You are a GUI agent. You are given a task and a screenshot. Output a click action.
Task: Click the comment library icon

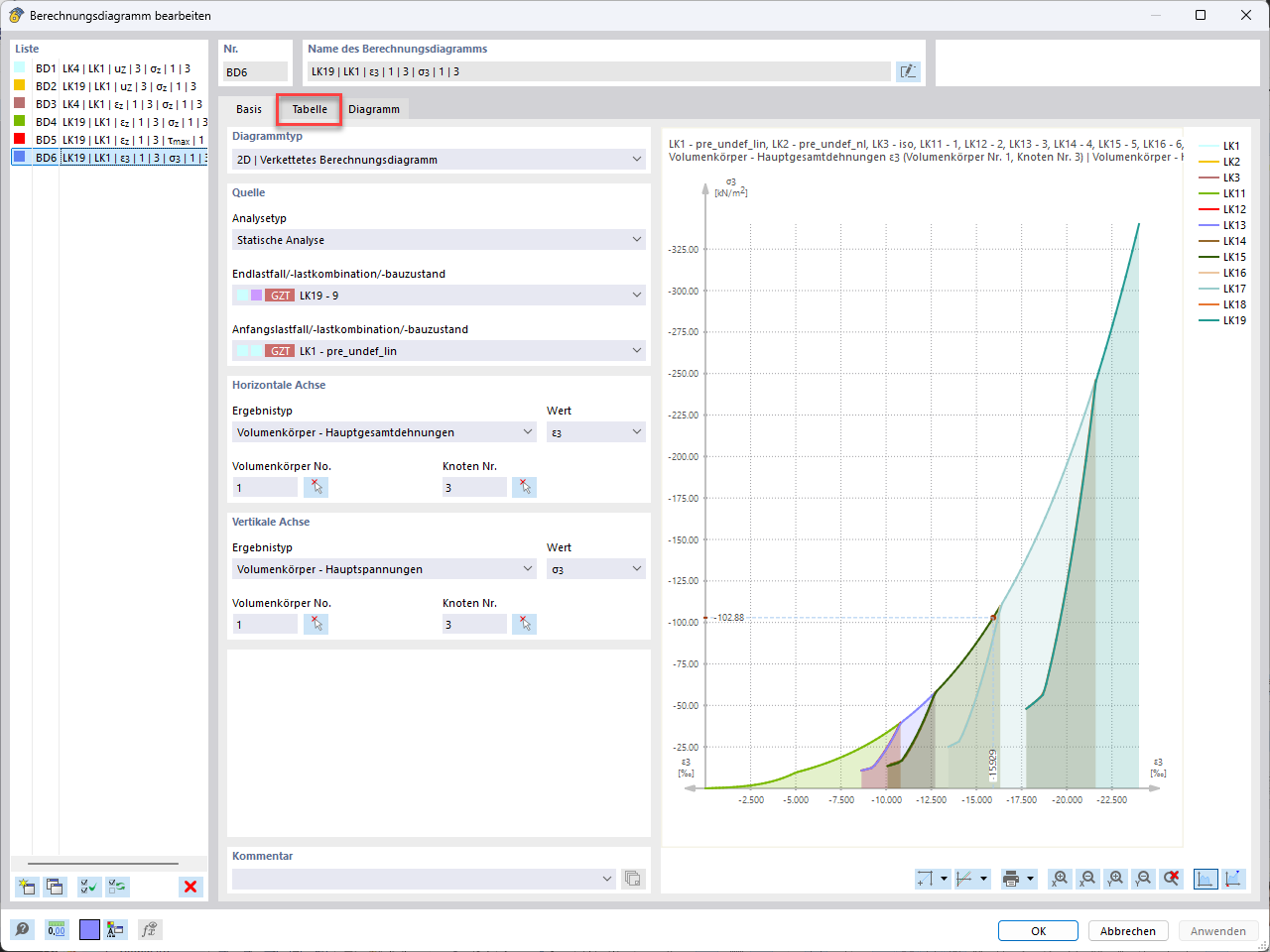tap(632, 879)
